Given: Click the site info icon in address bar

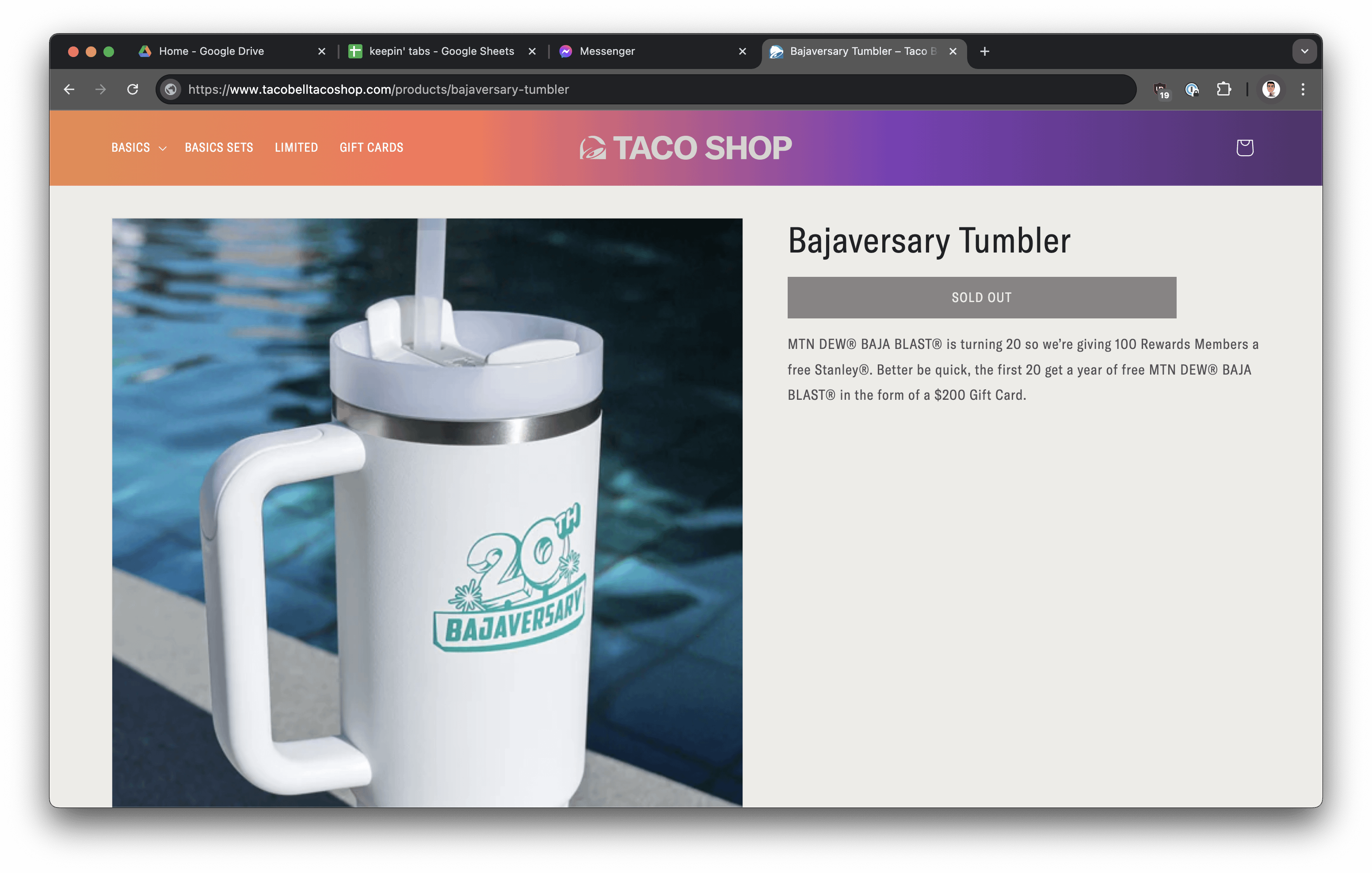Looking at the screenshot, I should coord(170,89).
